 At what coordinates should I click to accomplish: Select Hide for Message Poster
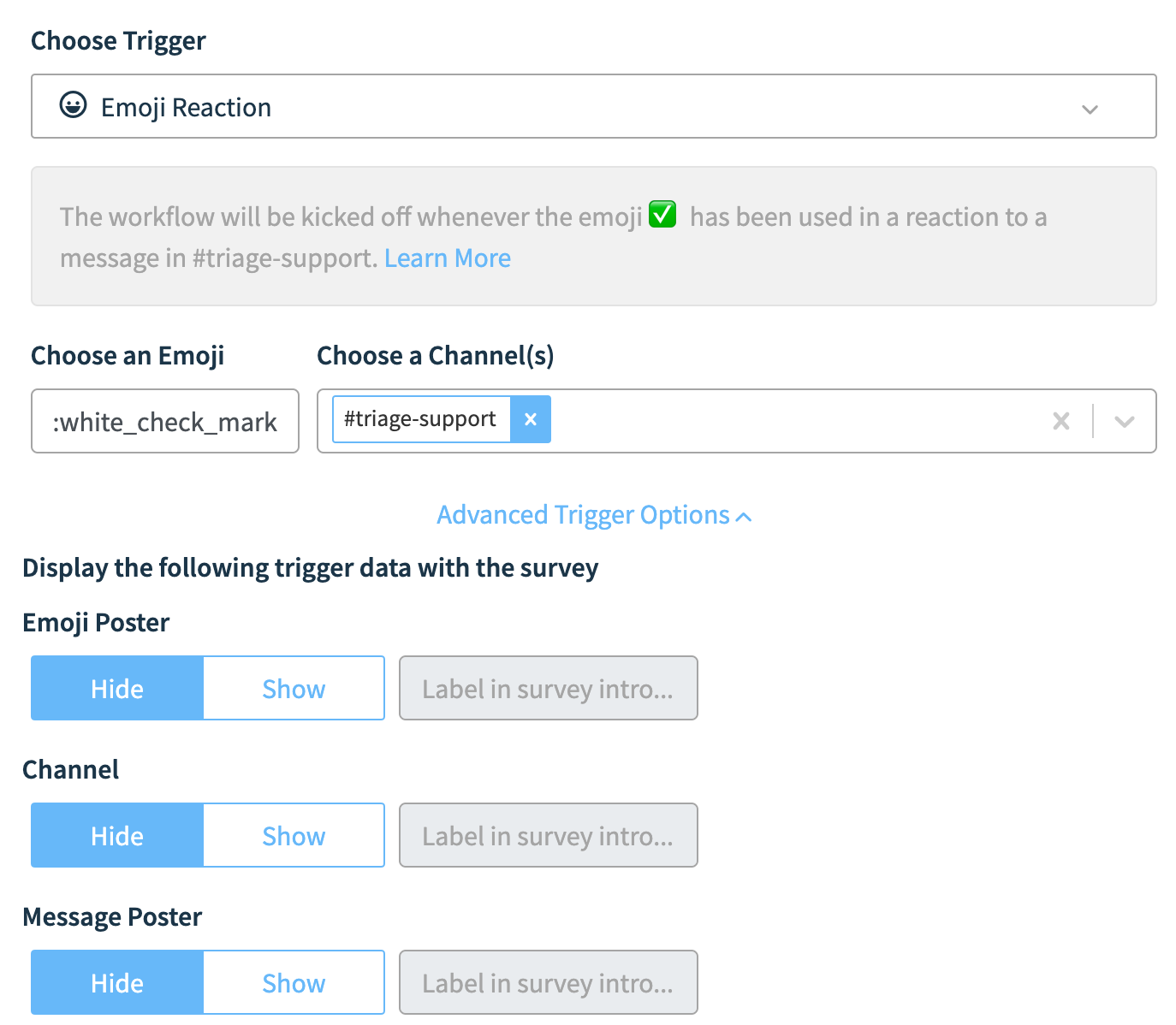coord(117,982)
